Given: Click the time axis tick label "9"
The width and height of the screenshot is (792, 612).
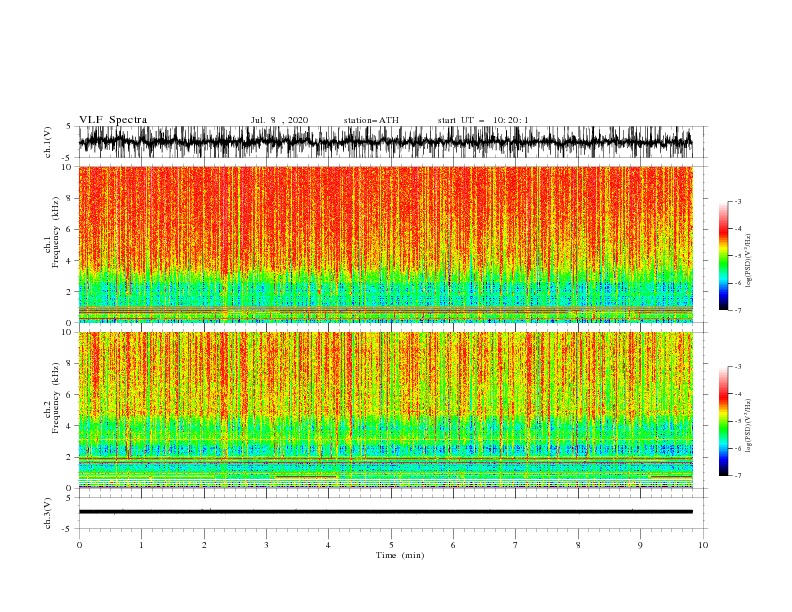Looking at the screenshot, I should [640, 545].
